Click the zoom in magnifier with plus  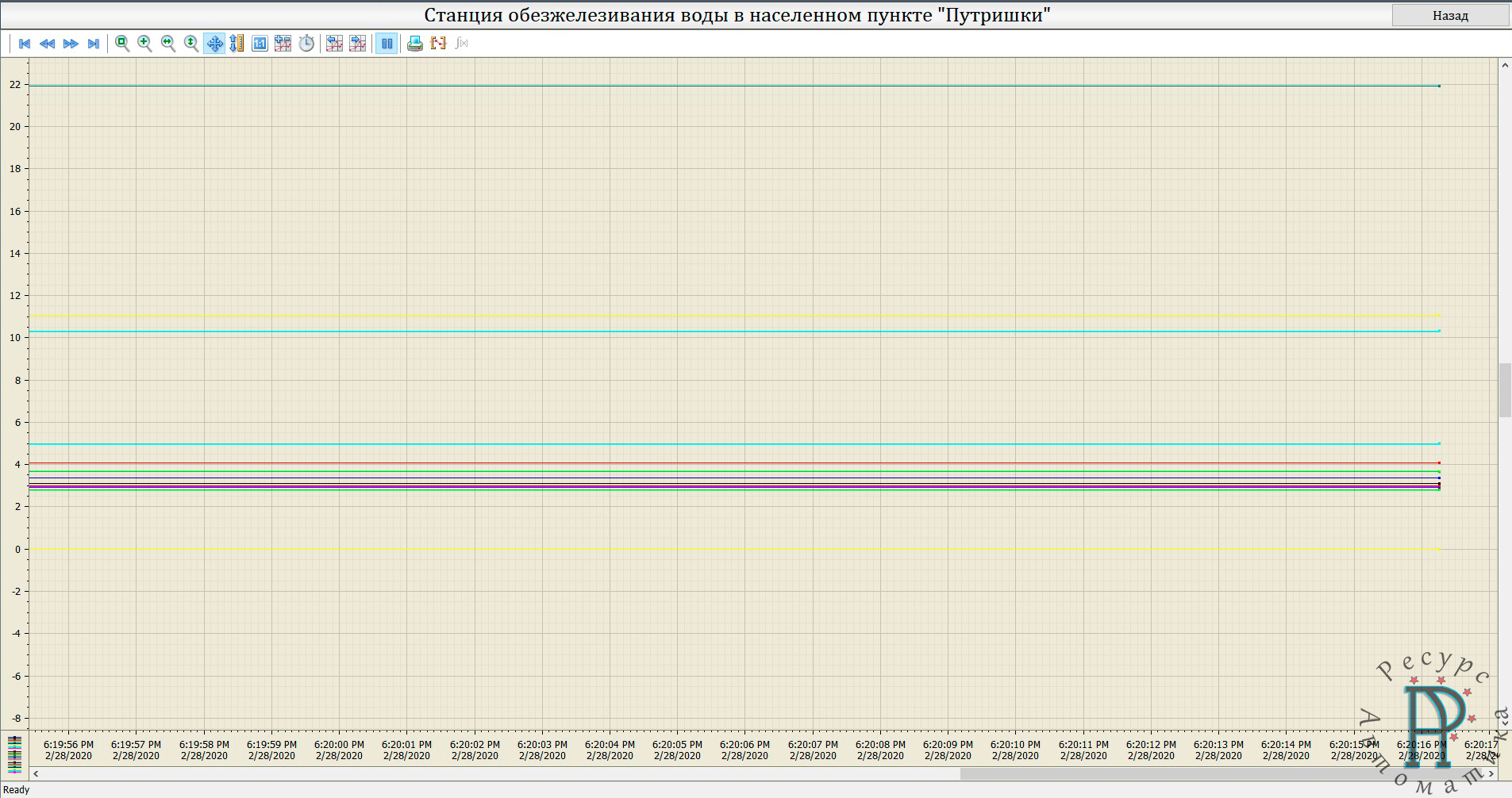click(x=144, y=44)
